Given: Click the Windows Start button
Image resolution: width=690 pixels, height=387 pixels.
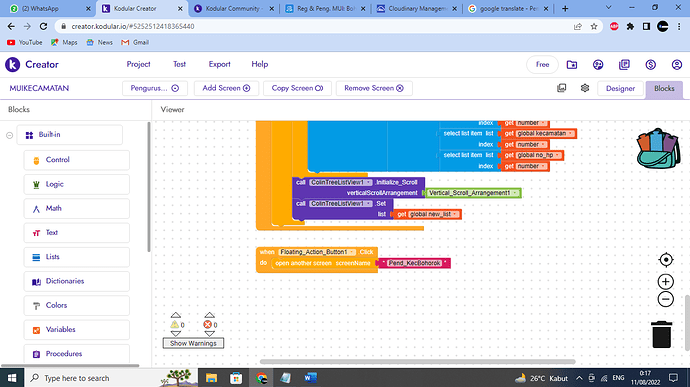Looking at the screenshot, I should coord(12,378).
